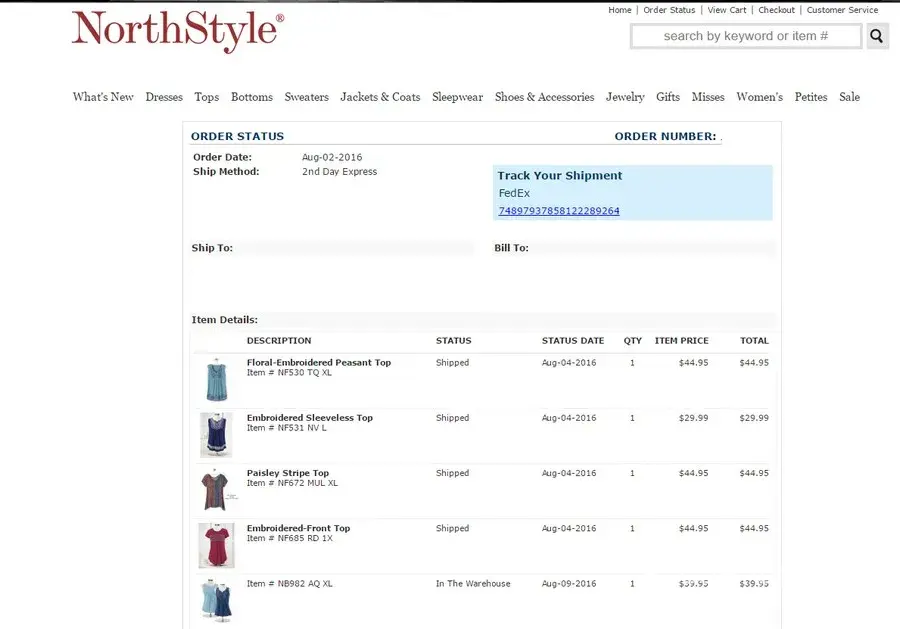Click the NorthStyle logo

tap(178, 30)
